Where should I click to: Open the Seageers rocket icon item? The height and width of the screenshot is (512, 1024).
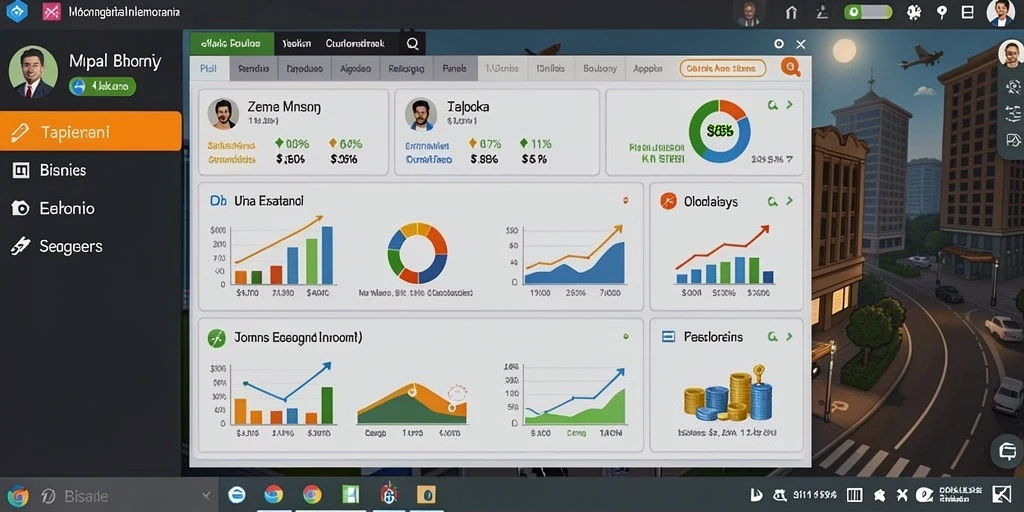pos(21,246)
